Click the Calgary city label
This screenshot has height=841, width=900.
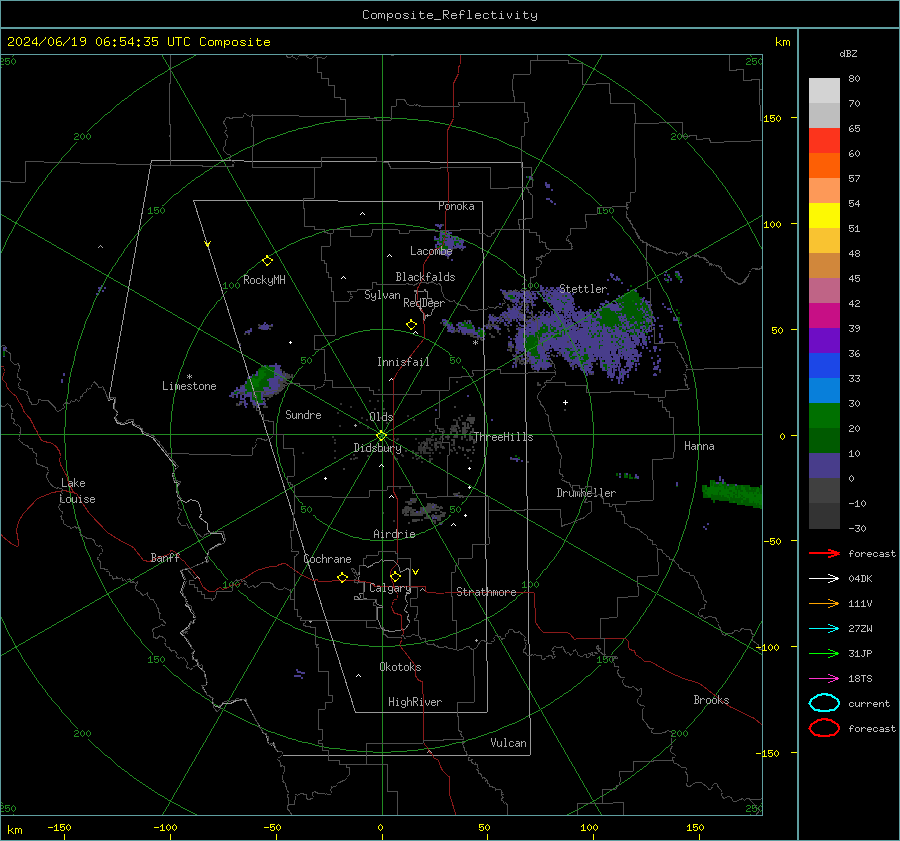point(390,588)
